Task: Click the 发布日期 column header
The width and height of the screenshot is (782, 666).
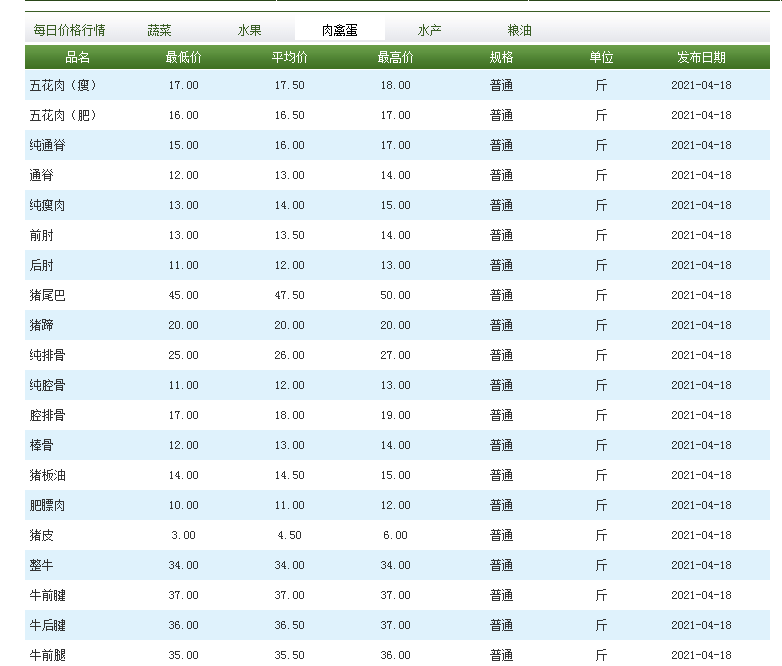Action: [x=701, y=57]
